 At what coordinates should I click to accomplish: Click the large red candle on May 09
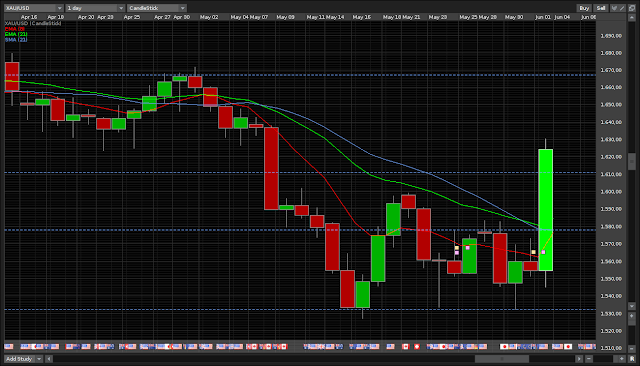[x=271, y=168]
